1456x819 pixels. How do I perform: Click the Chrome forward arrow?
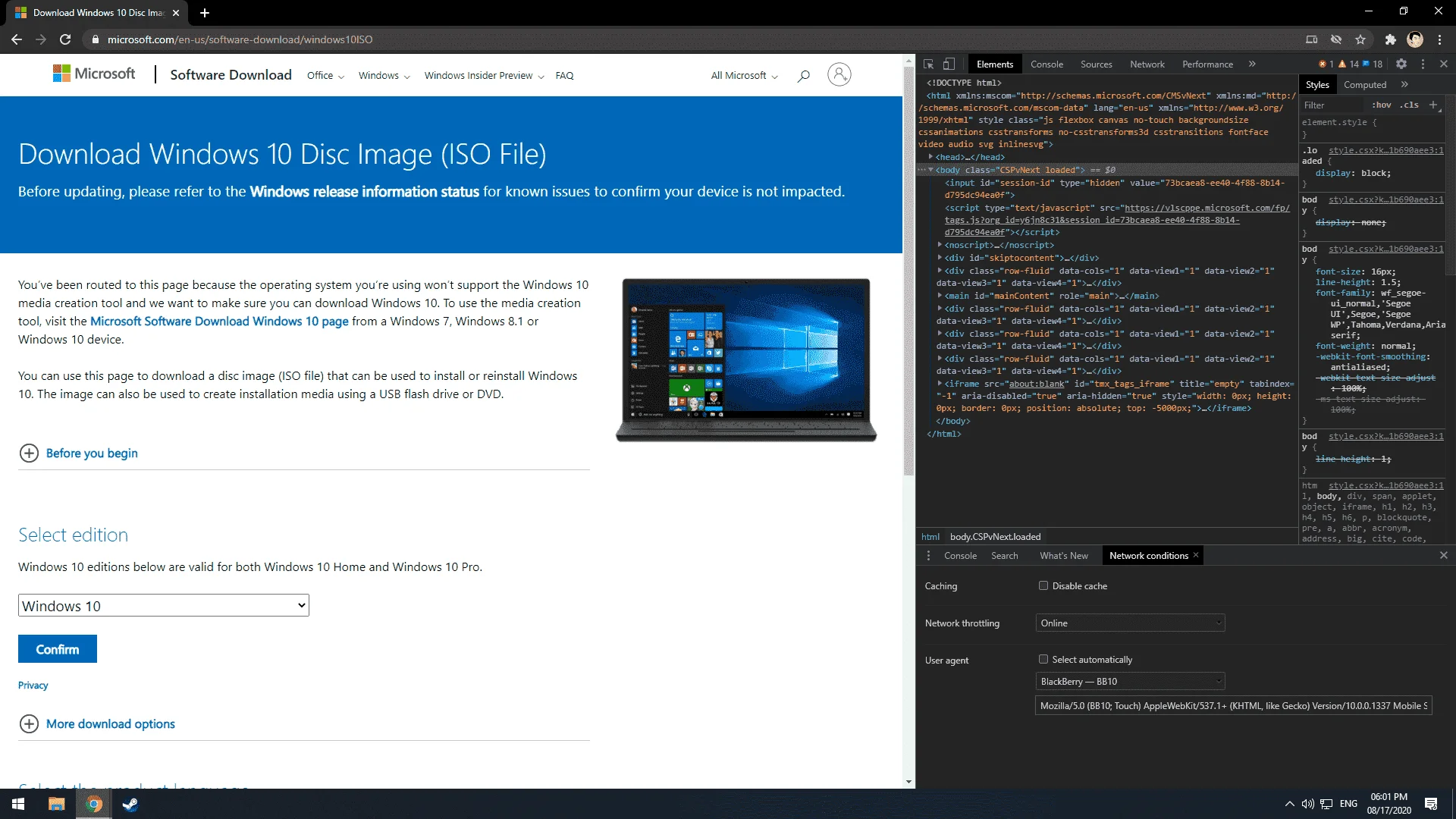41,39
